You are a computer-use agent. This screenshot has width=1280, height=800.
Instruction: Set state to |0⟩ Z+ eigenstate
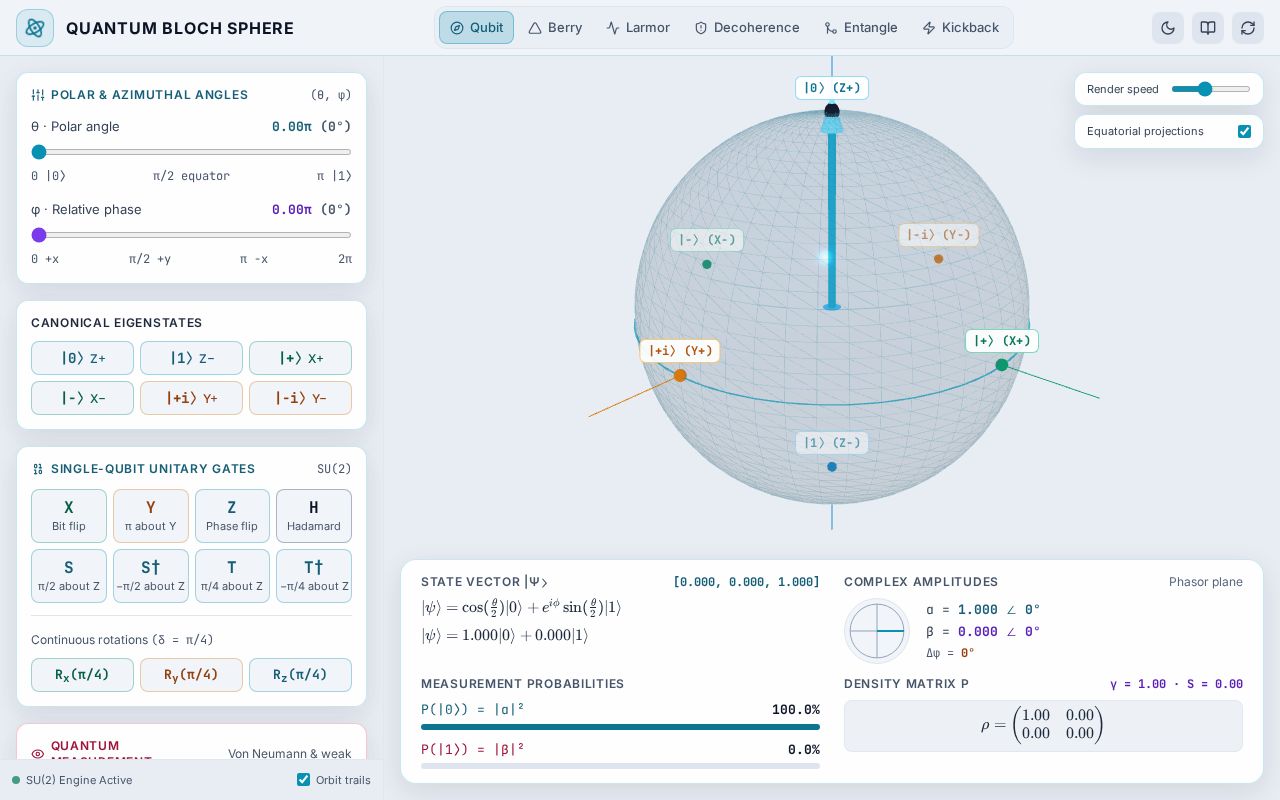[x=82, y=358]
